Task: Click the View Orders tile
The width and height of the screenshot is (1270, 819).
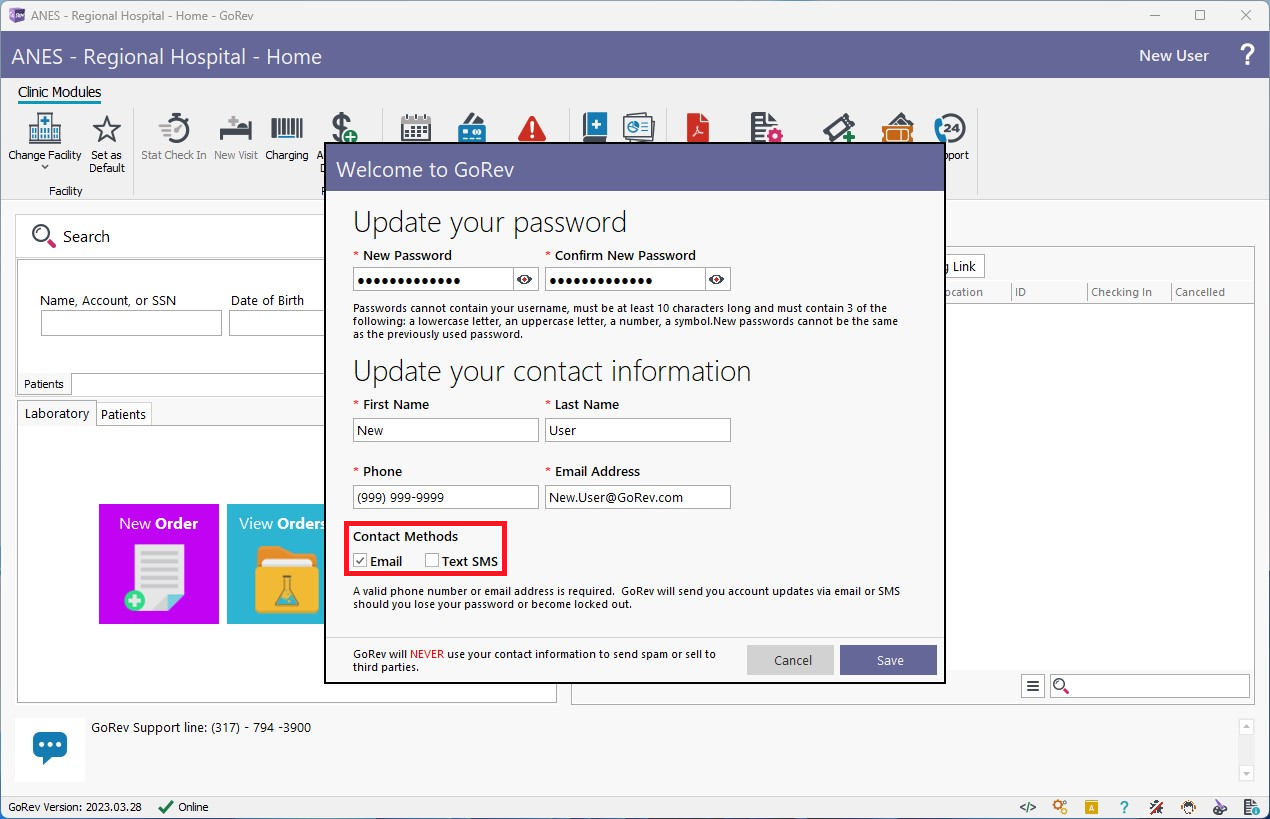Action: 276,564
